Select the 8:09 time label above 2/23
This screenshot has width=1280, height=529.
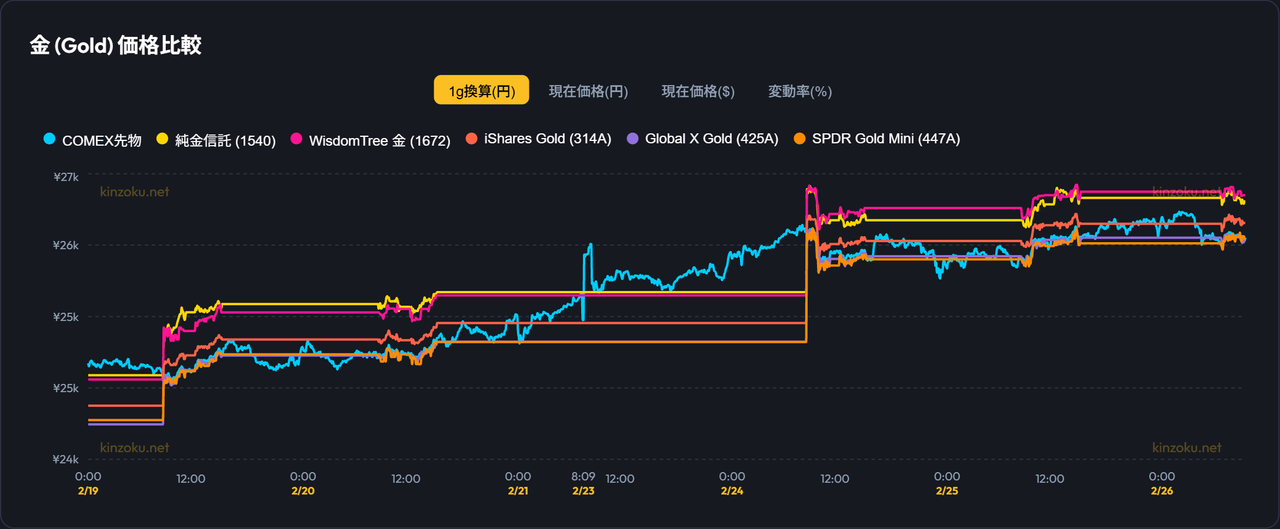[584, 477]
